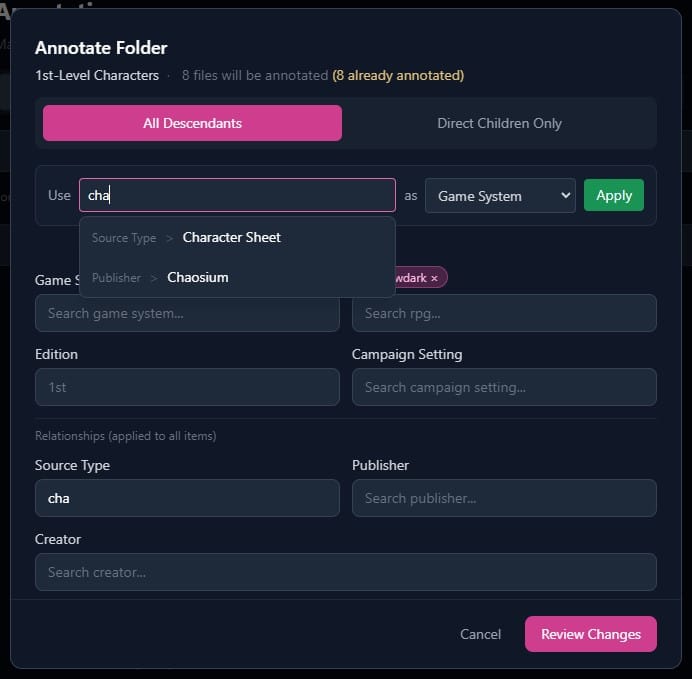Click the Search game system field

point(187,313)
